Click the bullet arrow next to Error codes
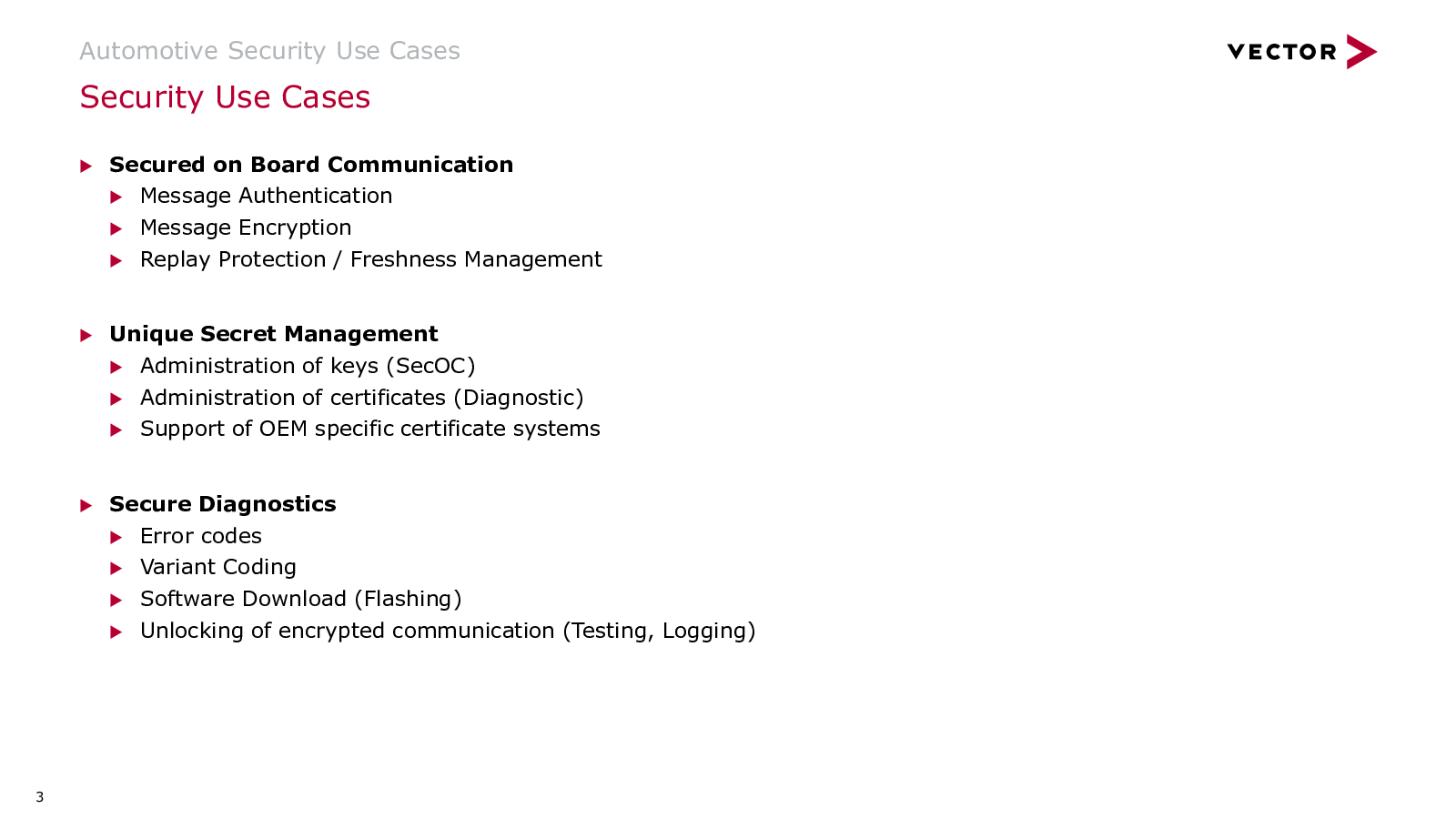1456x819 pixels. coord(116,537)
